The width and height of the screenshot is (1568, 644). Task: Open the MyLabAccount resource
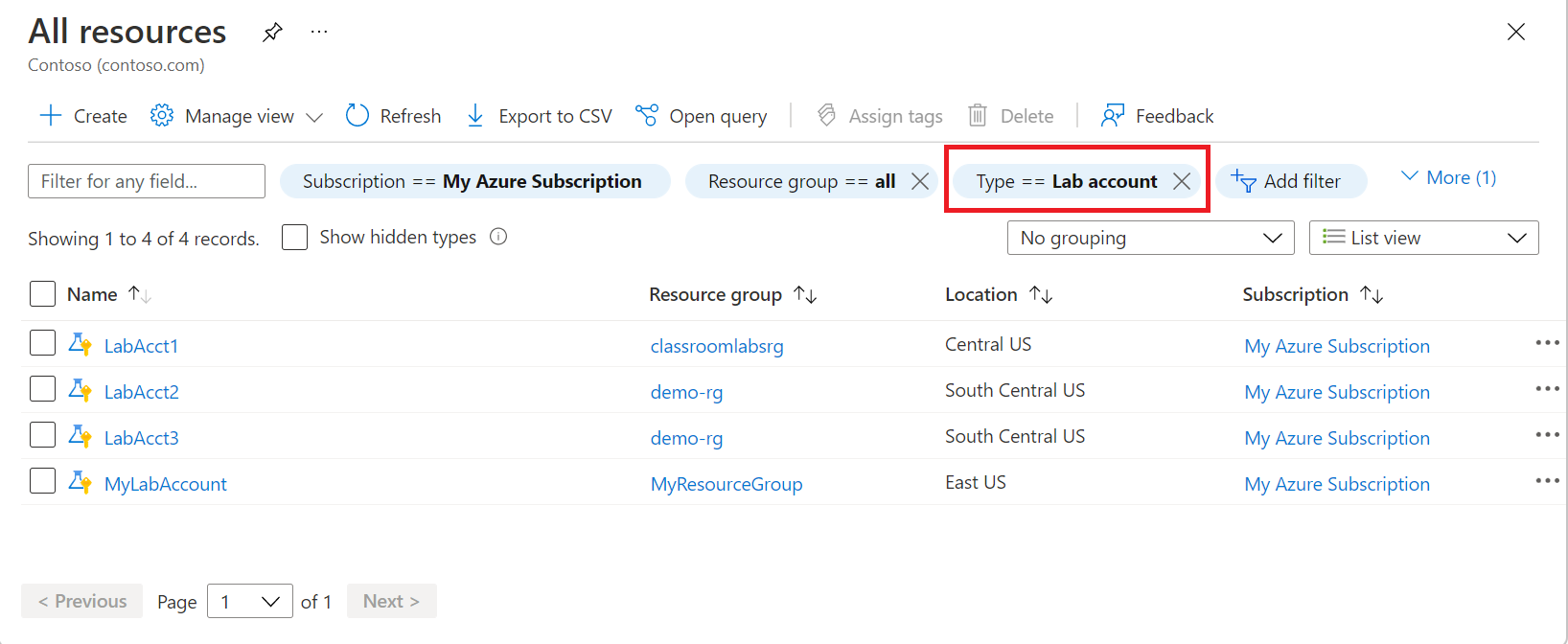point(166,484)
